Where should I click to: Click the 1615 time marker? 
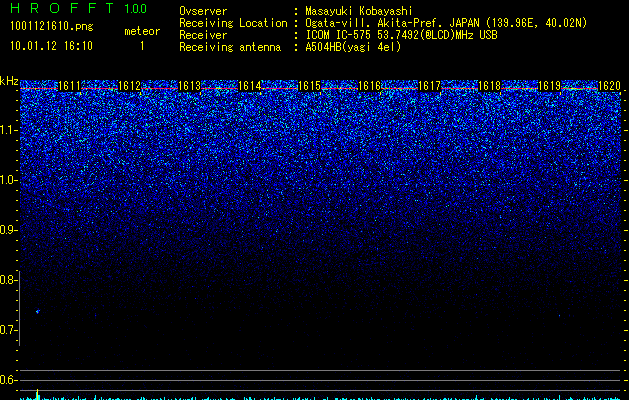(309, 86)
